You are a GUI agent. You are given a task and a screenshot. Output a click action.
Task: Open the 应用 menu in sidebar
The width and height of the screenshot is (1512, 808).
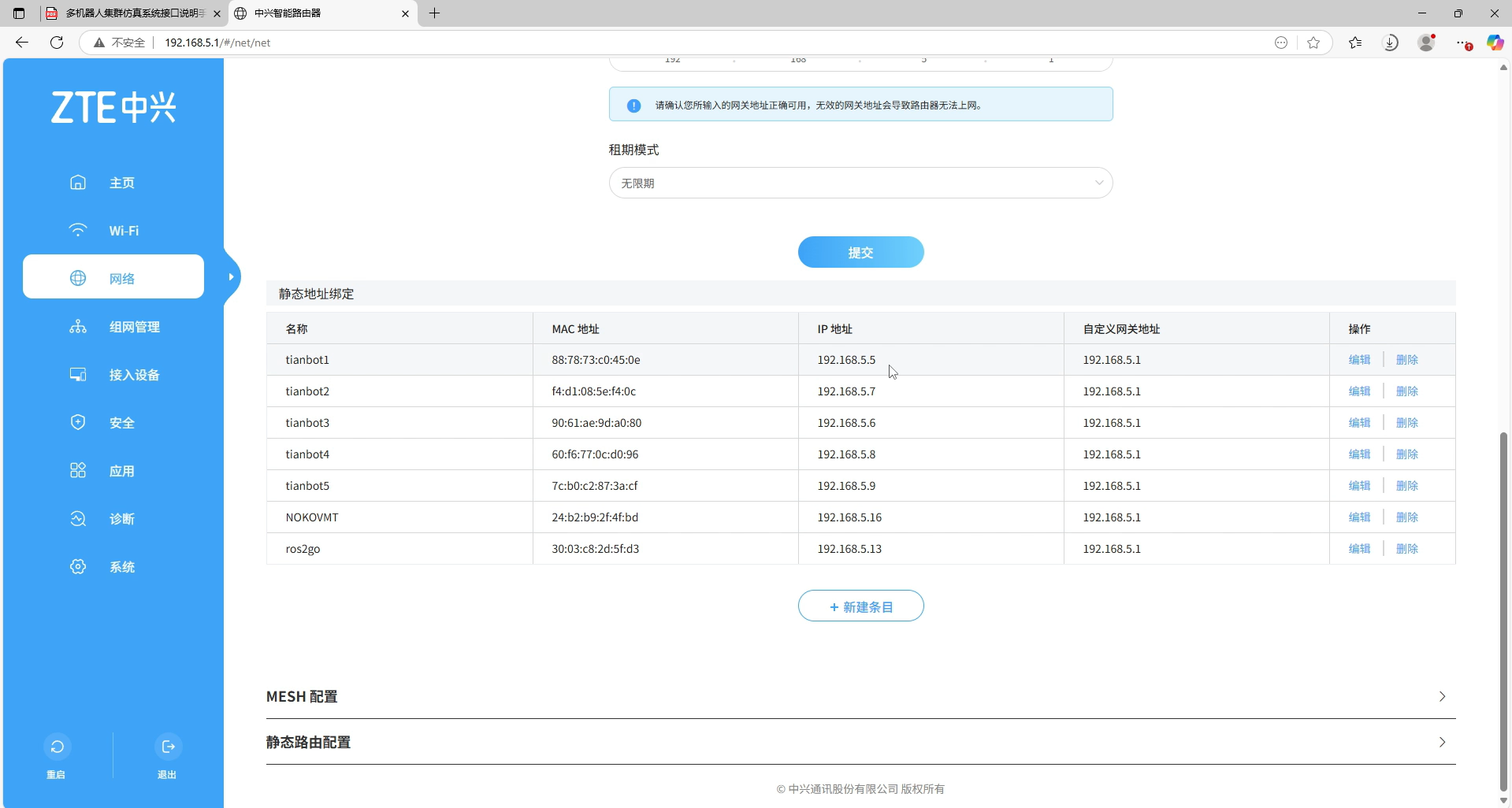coord(121,471)
